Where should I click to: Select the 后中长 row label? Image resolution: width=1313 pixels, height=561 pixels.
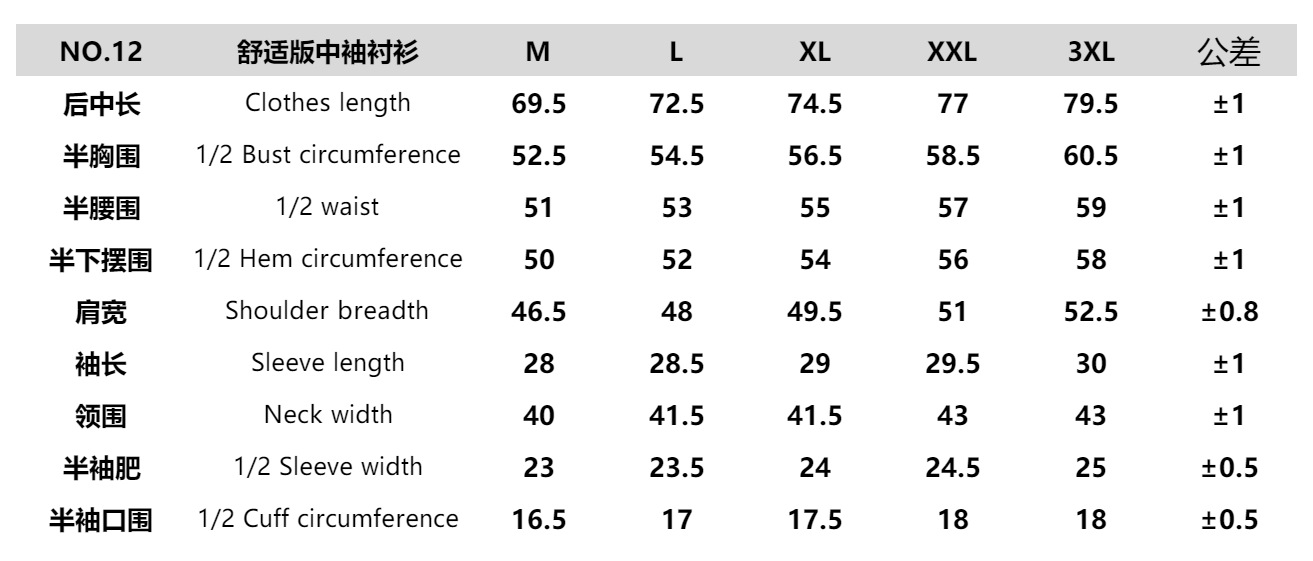click(101, 104)
